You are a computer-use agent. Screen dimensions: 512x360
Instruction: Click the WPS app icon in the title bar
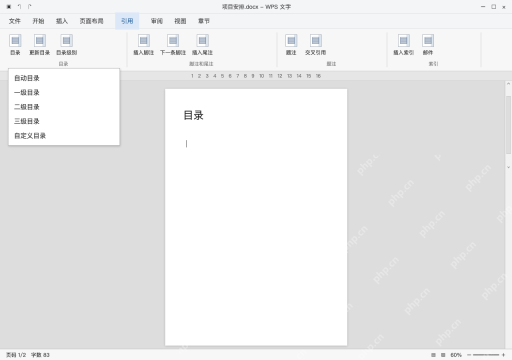point(9,6)
